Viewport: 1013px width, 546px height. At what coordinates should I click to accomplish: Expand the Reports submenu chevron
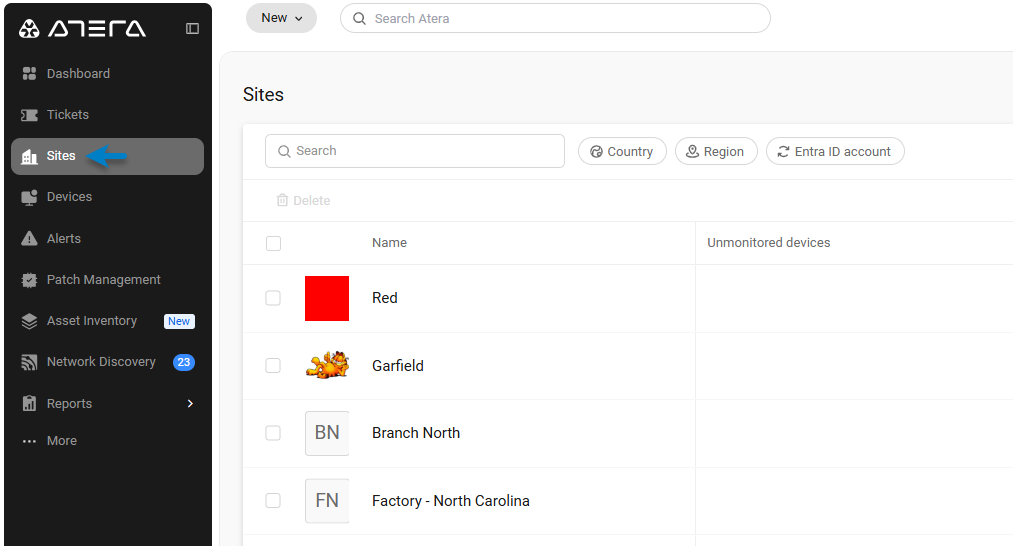pyautogui.click(x=190, y=403)
